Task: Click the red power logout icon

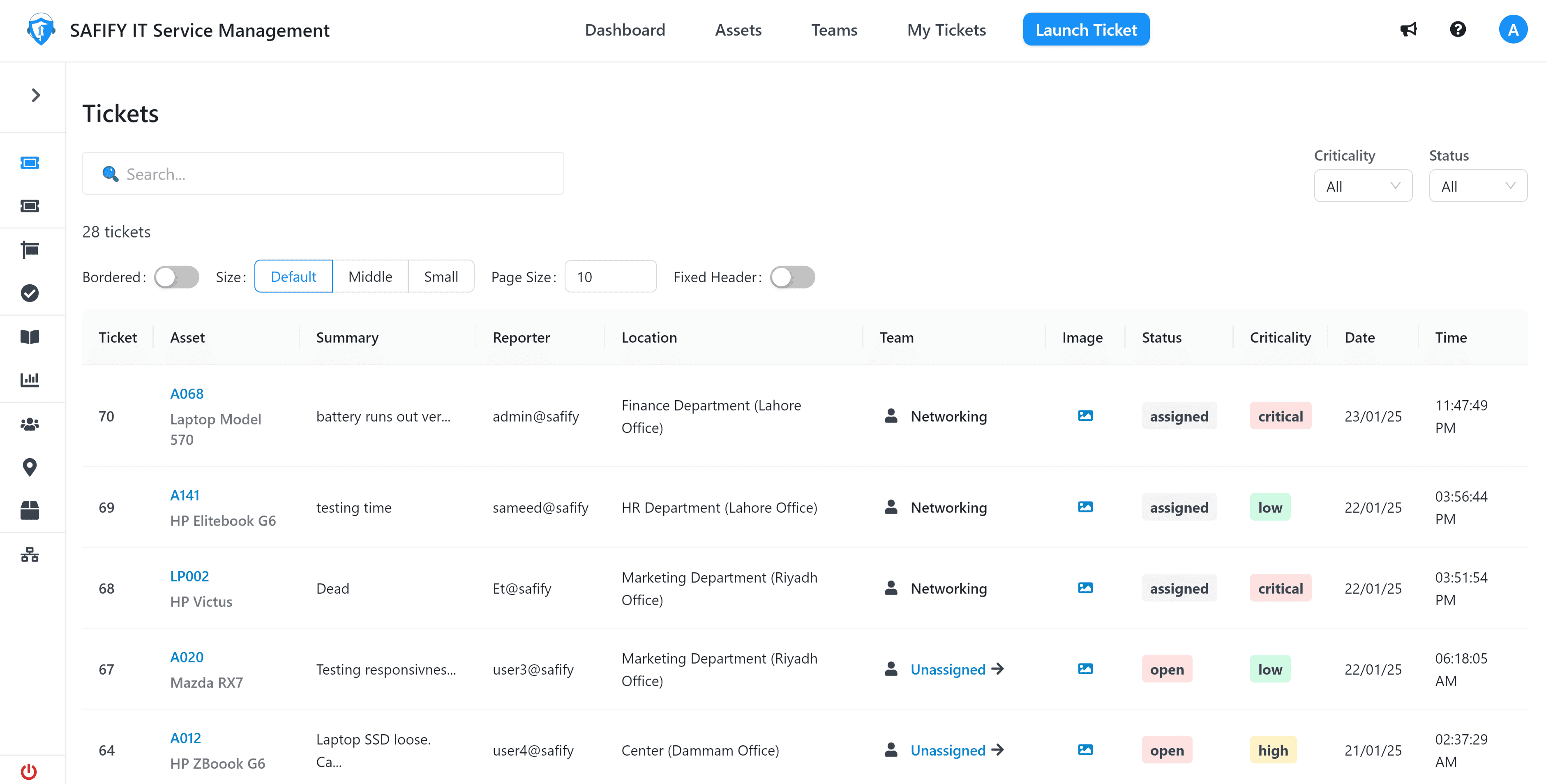Action: tap(29, 771)
